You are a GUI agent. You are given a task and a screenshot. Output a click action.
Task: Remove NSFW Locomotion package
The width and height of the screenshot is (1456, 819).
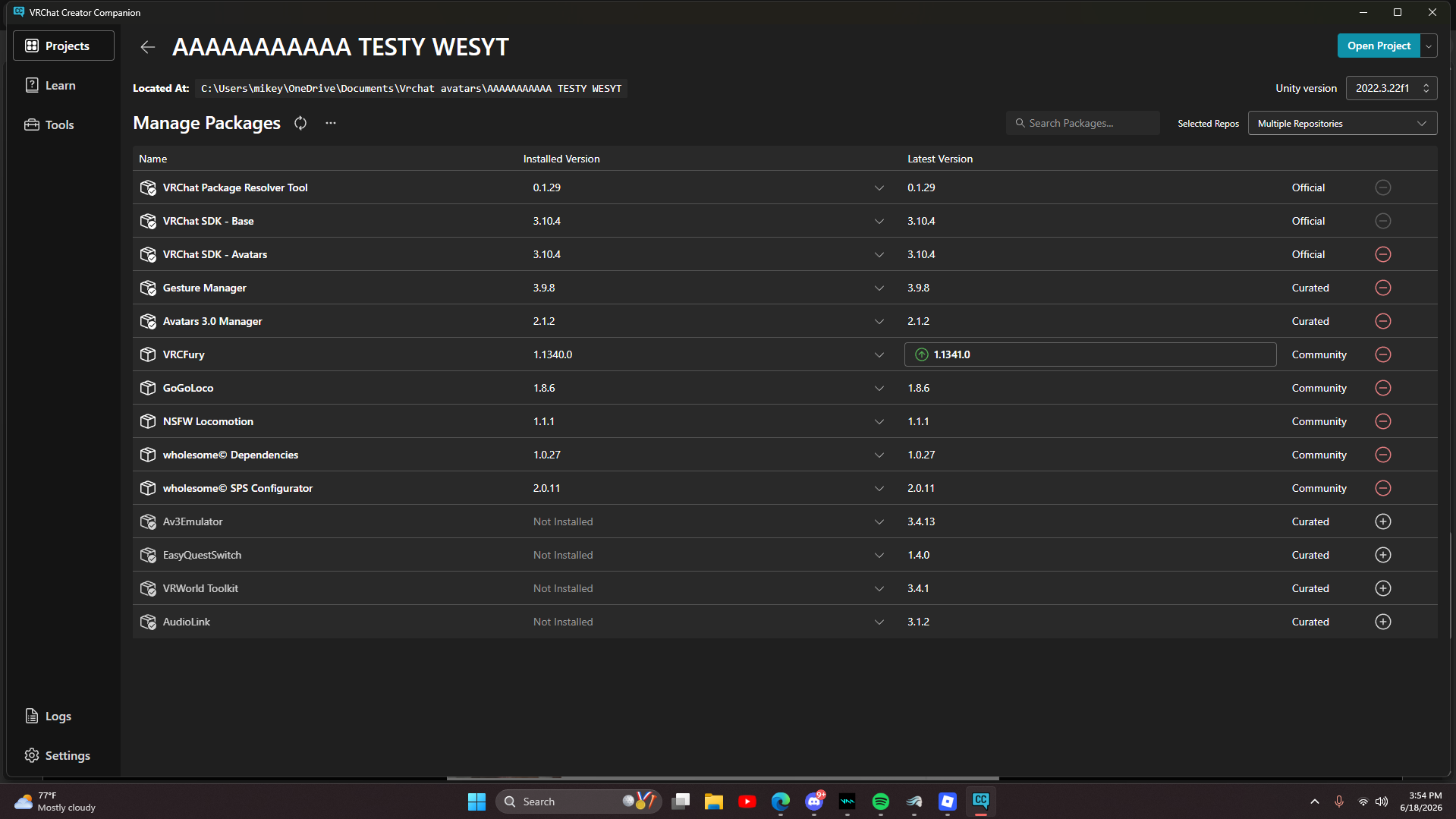pyautogui.click(x=1383, y=421)
